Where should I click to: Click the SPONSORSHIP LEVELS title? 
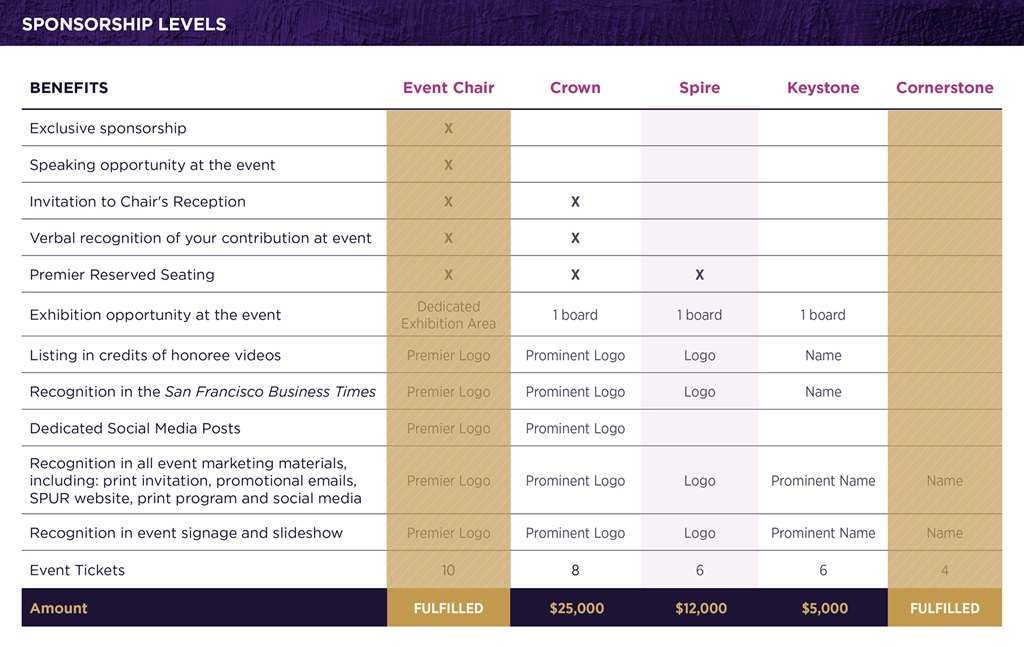point(124,24)
